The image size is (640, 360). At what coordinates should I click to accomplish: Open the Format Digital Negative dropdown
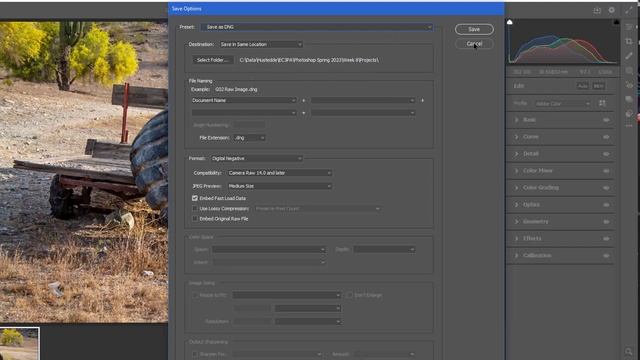tap(257, 158)
